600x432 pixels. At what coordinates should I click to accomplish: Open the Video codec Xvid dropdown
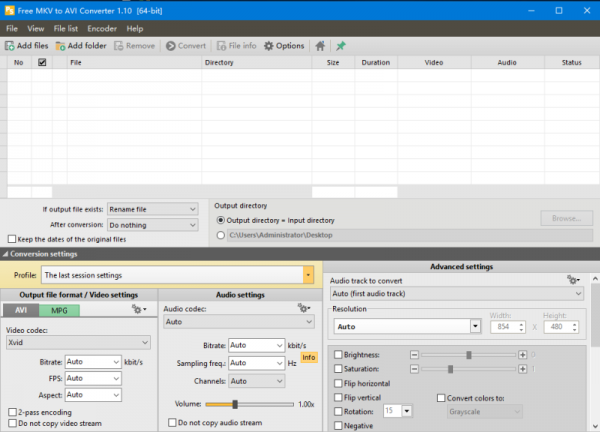[78, 342]
